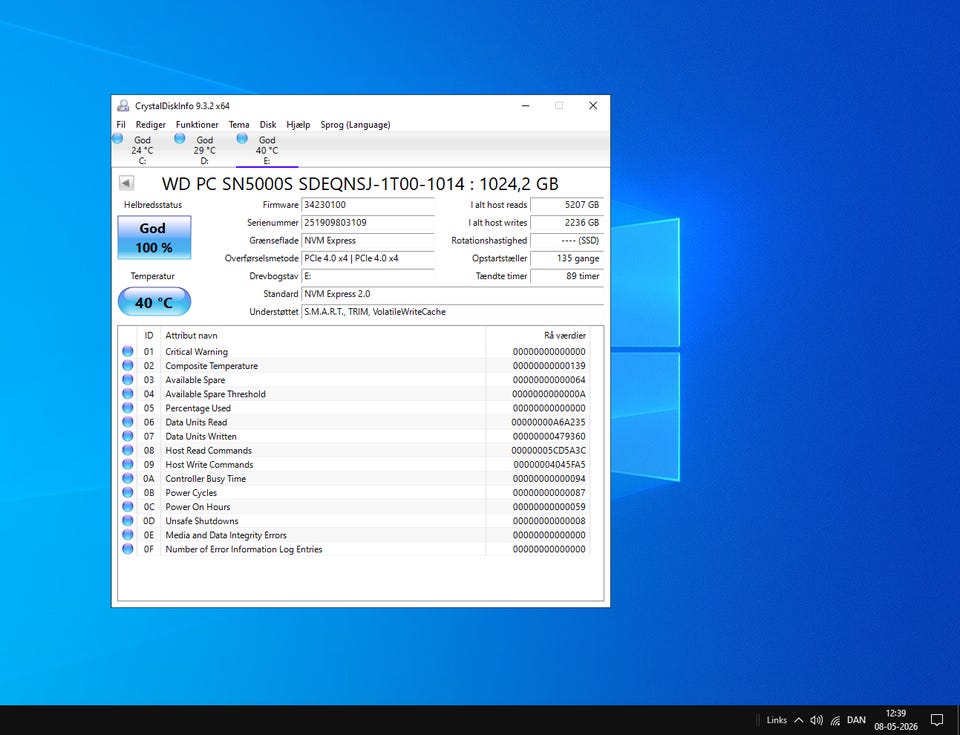Click the status orb for Data Units Read
This screenshot has width=960, height=735.
click(x=127, y=421)
